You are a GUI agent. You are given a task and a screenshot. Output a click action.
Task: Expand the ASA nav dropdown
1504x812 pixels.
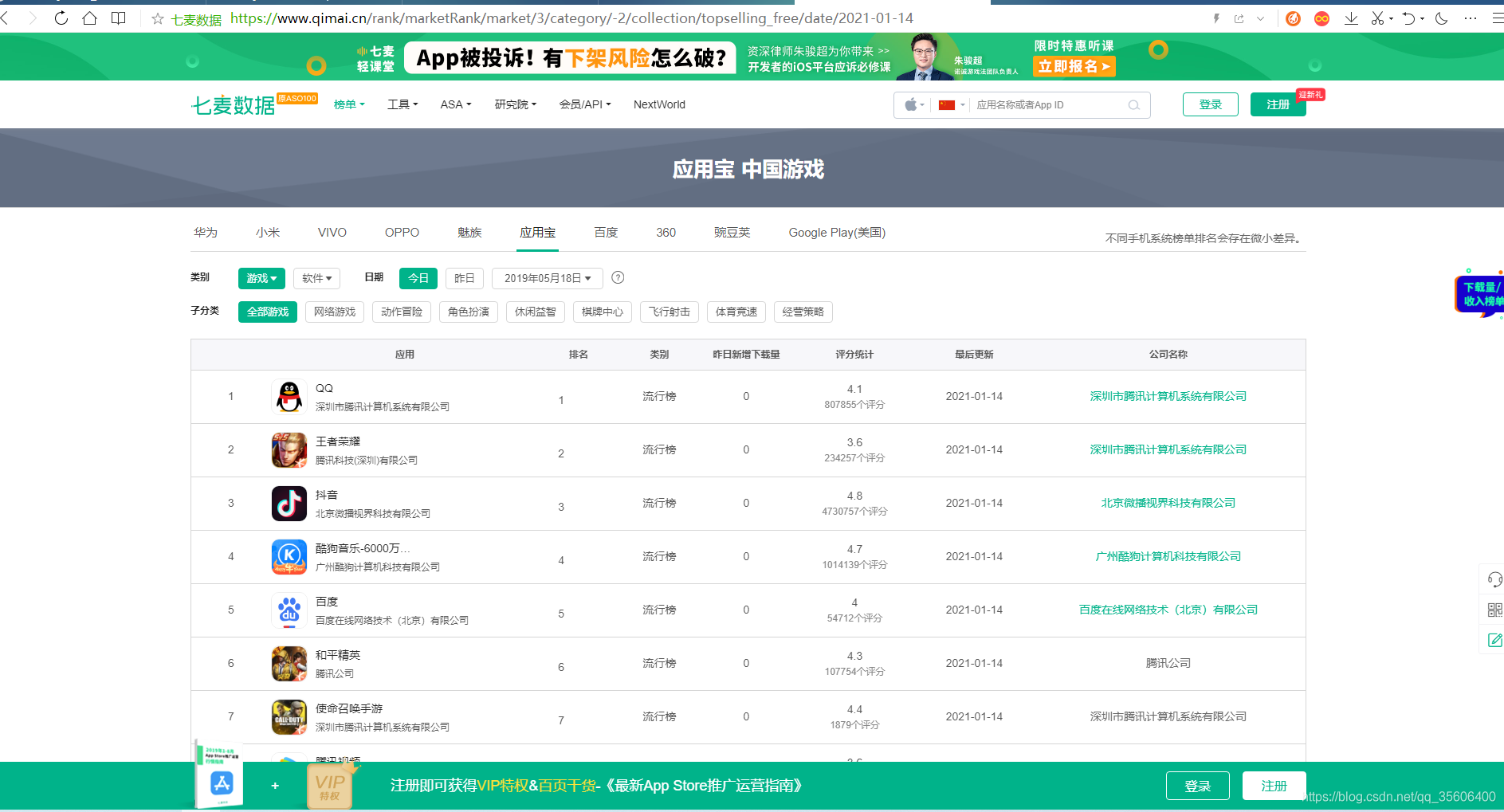456,104
